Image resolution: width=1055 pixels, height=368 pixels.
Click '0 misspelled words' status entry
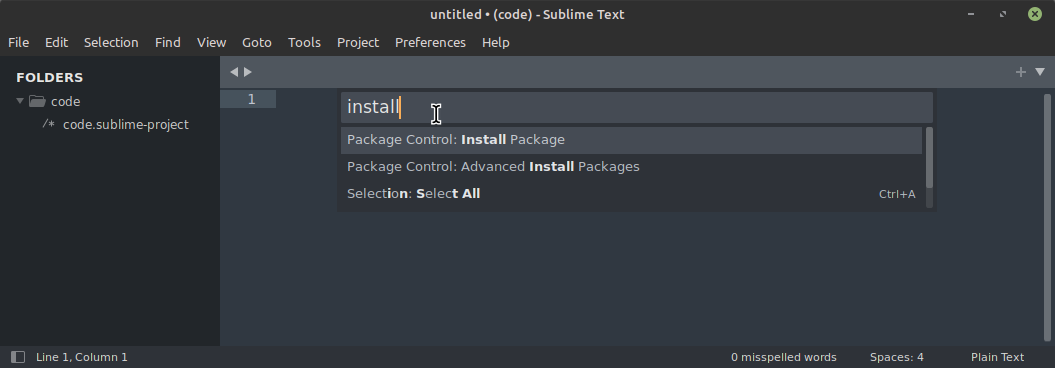click(784, 357)
